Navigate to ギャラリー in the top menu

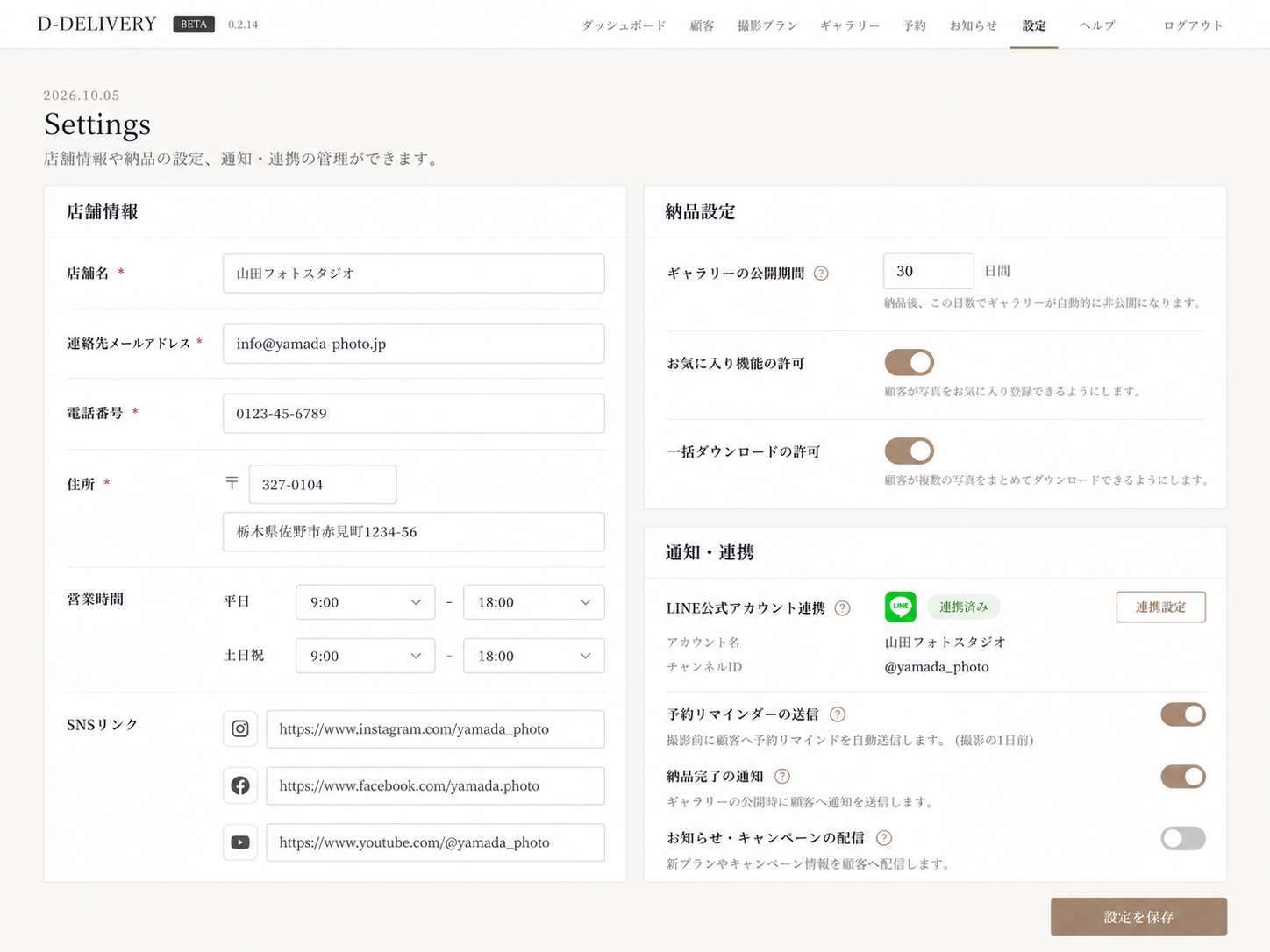850,25
